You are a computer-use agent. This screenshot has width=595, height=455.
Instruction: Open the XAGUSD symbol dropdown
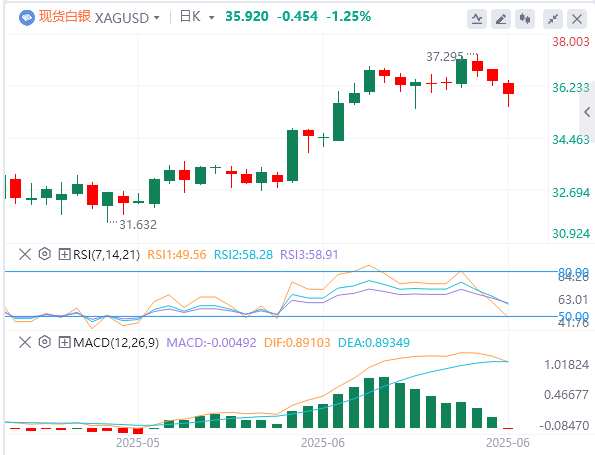pos(127,18)
